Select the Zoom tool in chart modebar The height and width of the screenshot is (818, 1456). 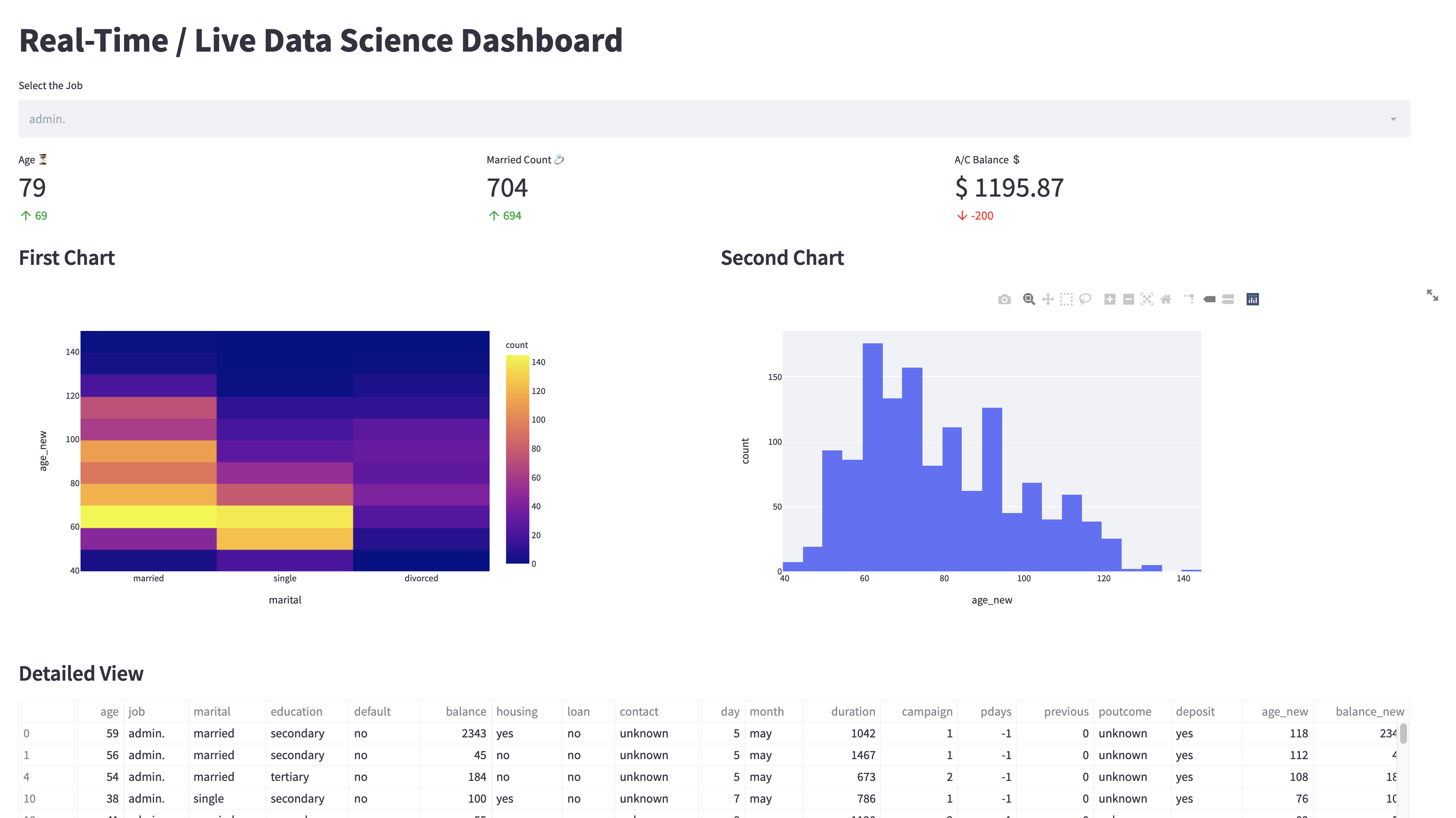1029,299
